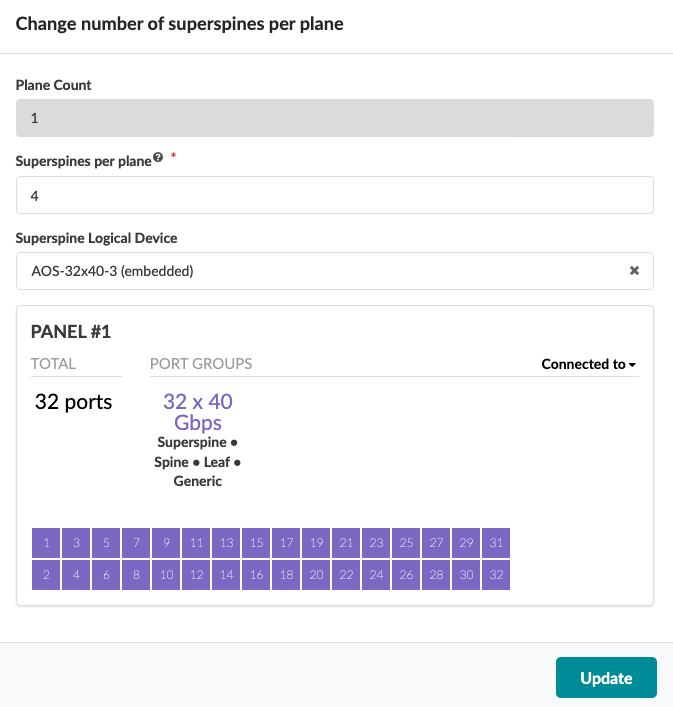The width and height of the screenshot is (673, 707).
Task: Select port 20 in the bottom row
Action: tap(316, 575)
